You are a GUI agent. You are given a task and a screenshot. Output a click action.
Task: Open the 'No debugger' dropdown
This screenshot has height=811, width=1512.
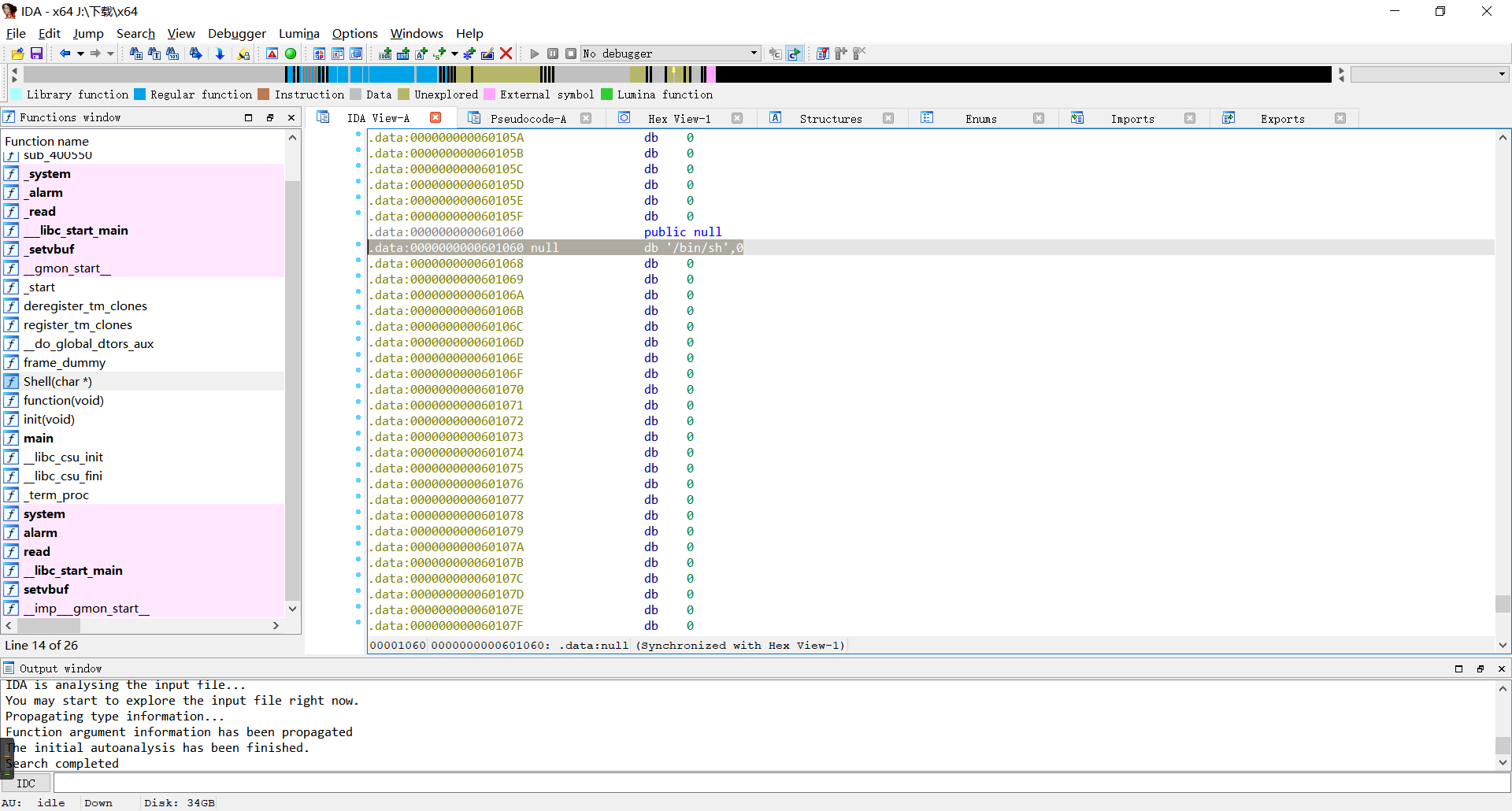pyautogui.click(x=754, y=54)
